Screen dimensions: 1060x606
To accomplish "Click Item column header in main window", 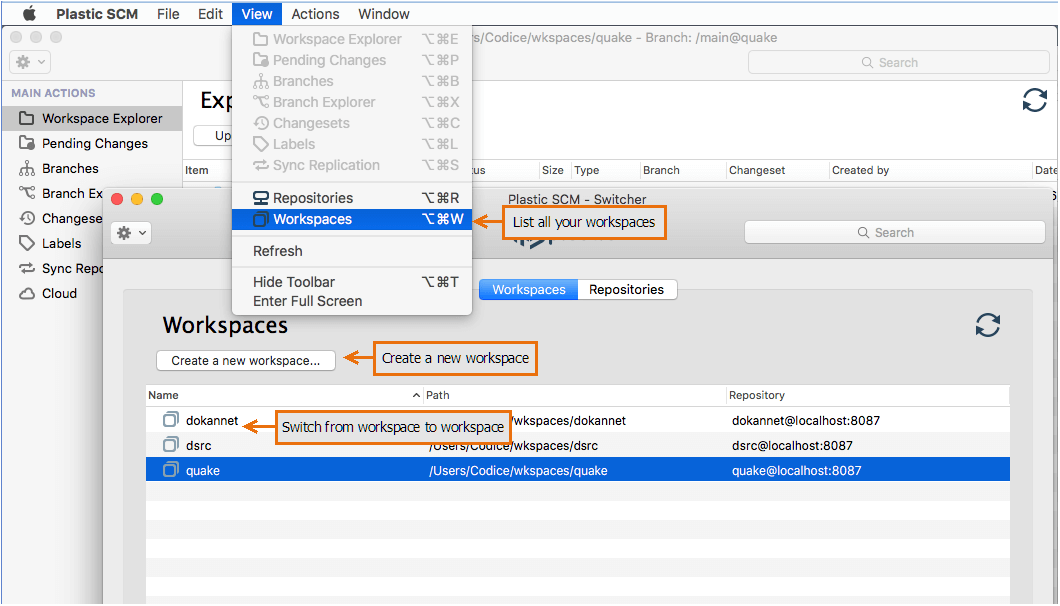I will (x=197, y=170).
